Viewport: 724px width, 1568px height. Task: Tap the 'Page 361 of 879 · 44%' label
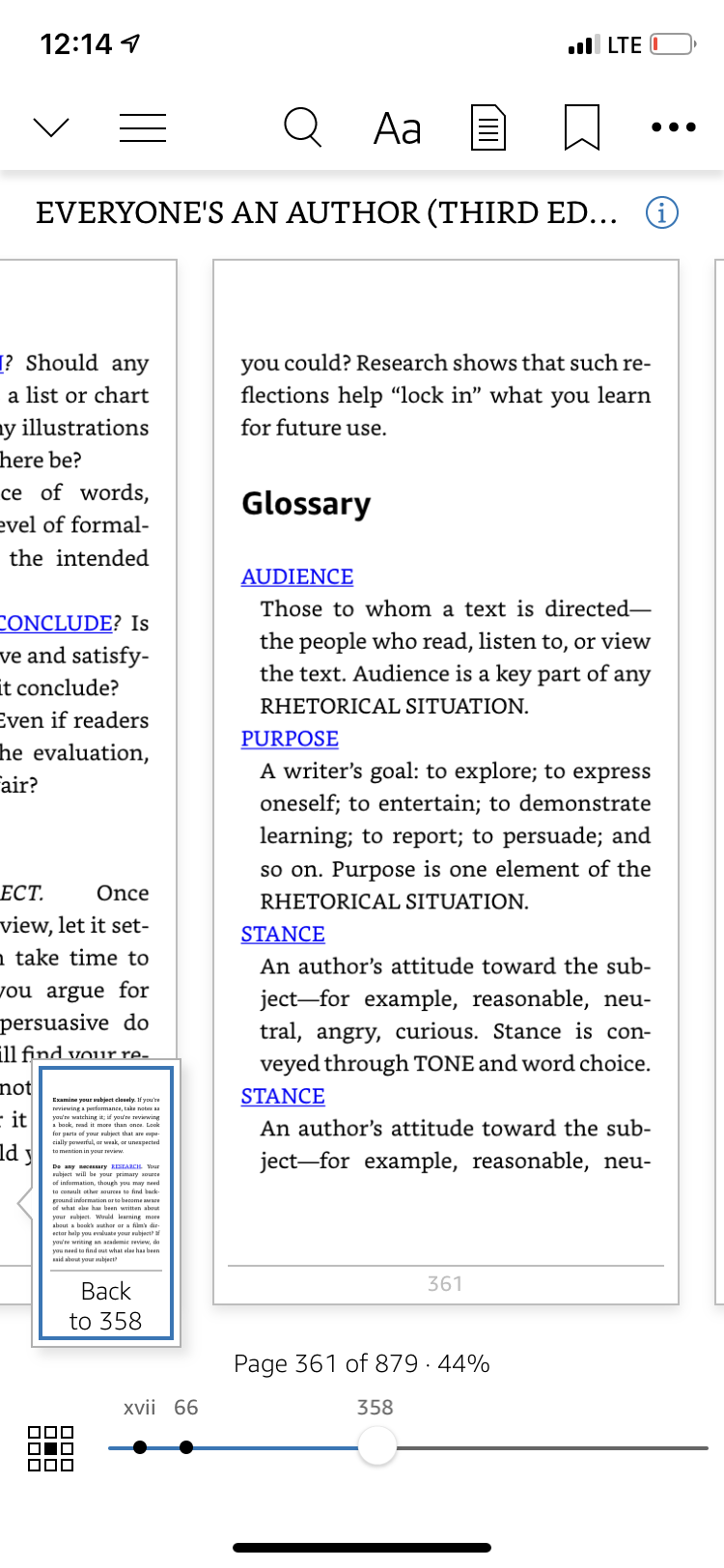coord(362,1363)
